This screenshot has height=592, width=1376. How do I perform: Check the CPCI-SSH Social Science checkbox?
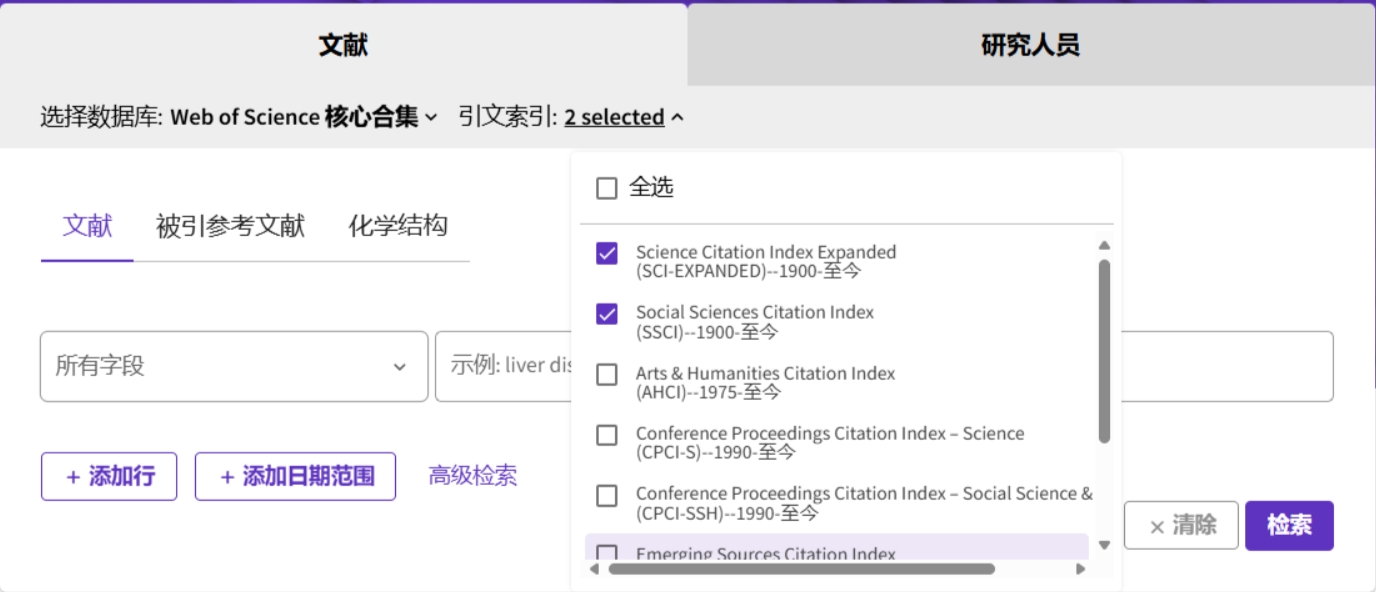pos(607,495)
